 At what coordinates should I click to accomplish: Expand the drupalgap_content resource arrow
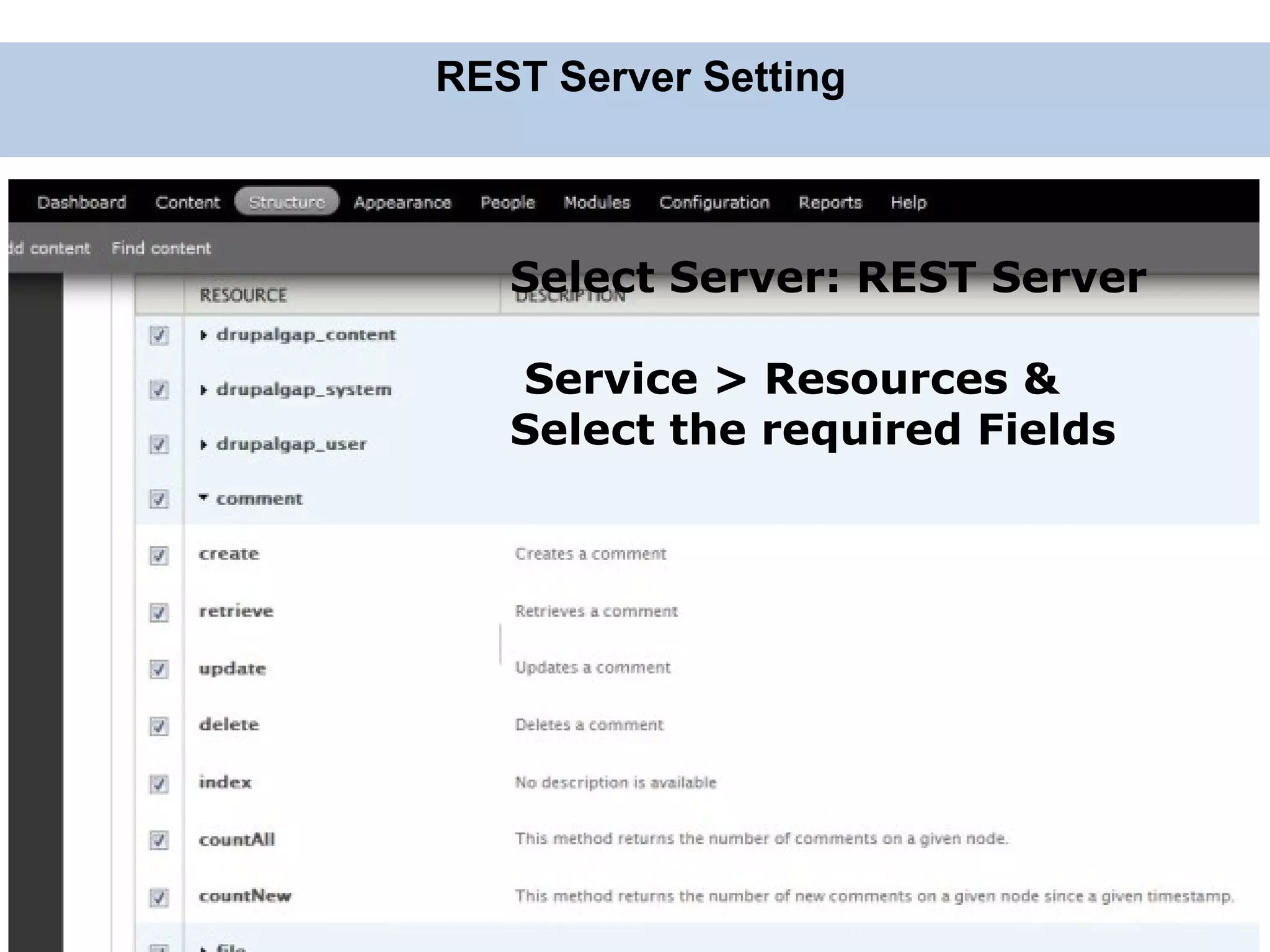click(x=203, y=335)
